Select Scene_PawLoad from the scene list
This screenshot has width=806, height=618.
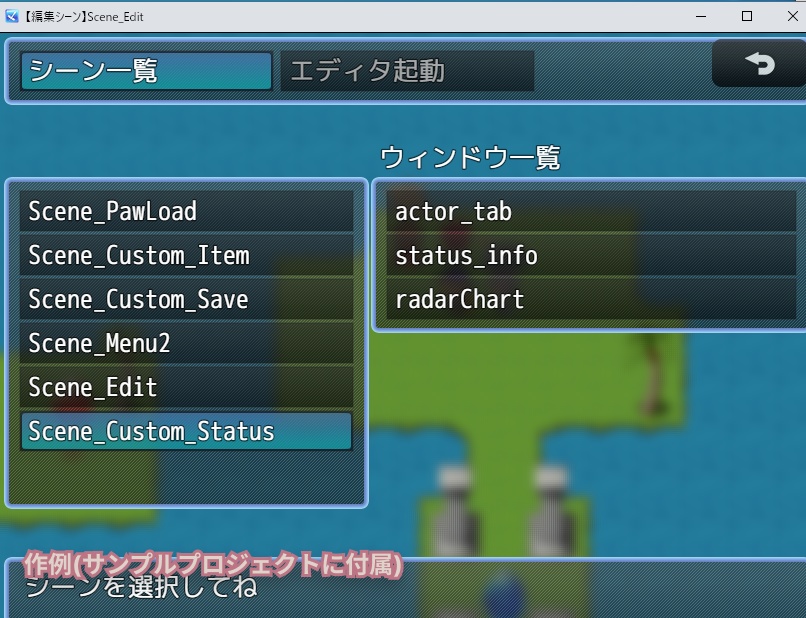(185, 211)
